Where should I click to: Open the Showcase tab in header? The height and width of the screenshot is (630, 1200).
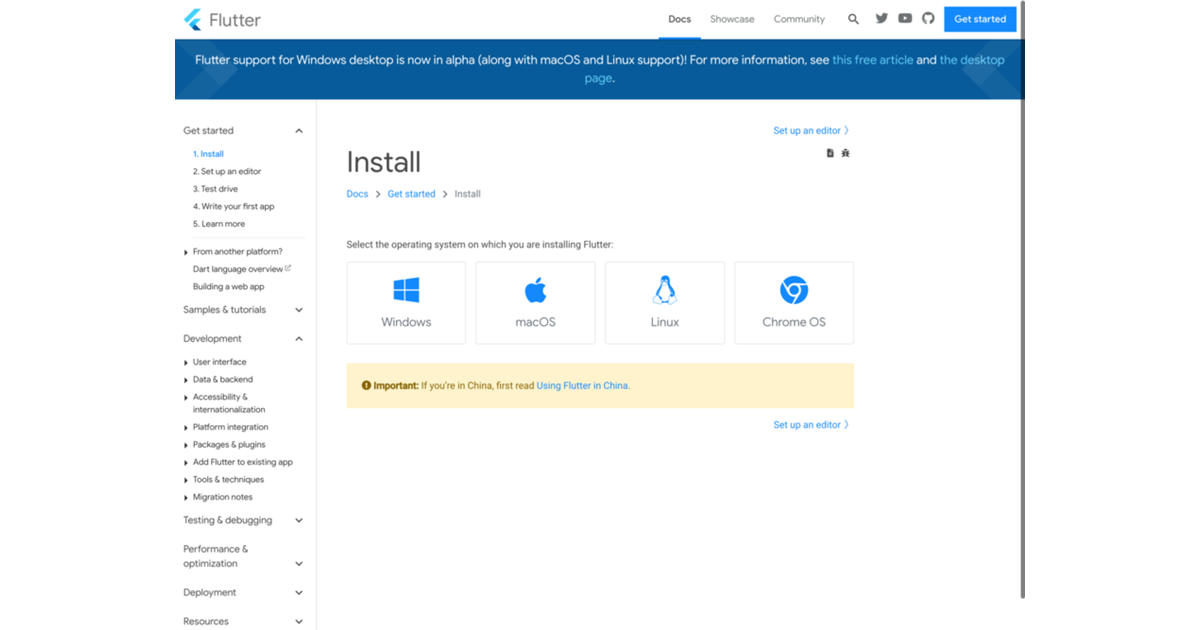tap(732, 19)
